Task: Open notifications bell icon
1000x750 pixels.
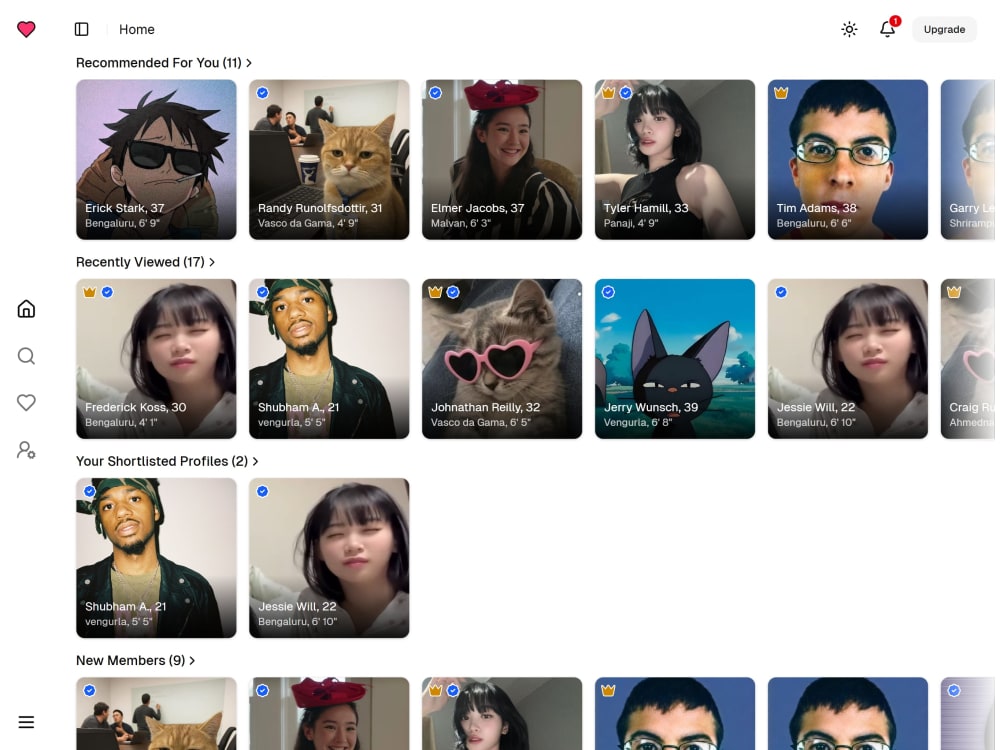Action: click(888, 29)
